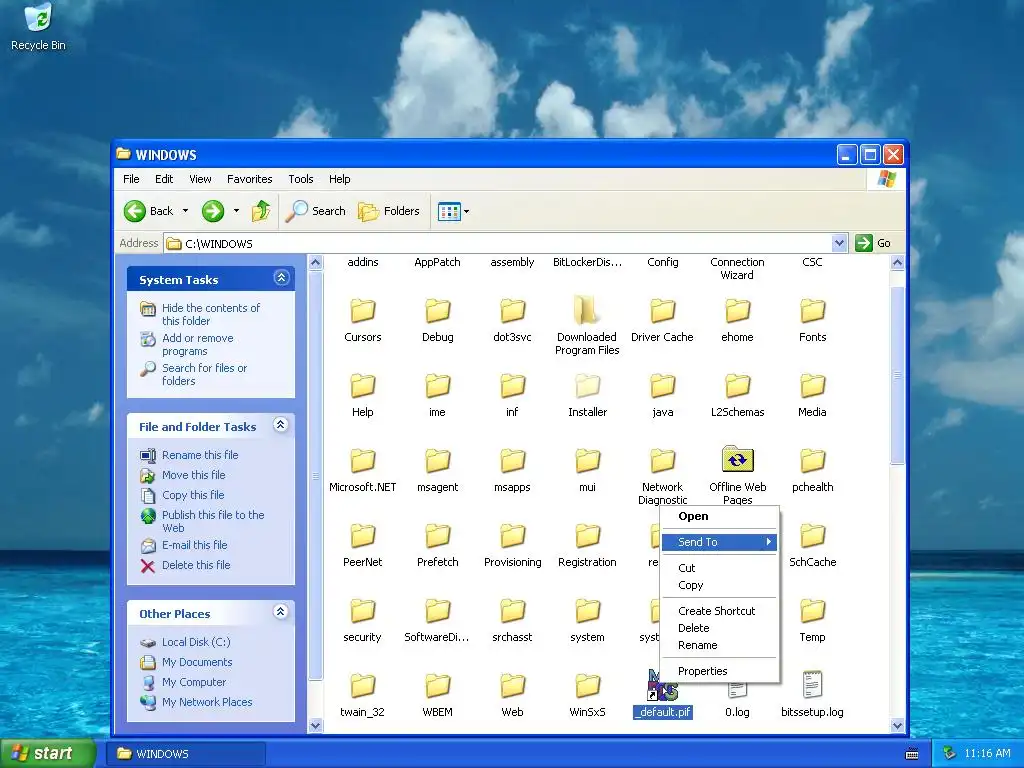Click the Go button
The image size is (1024, 768).
873,243
